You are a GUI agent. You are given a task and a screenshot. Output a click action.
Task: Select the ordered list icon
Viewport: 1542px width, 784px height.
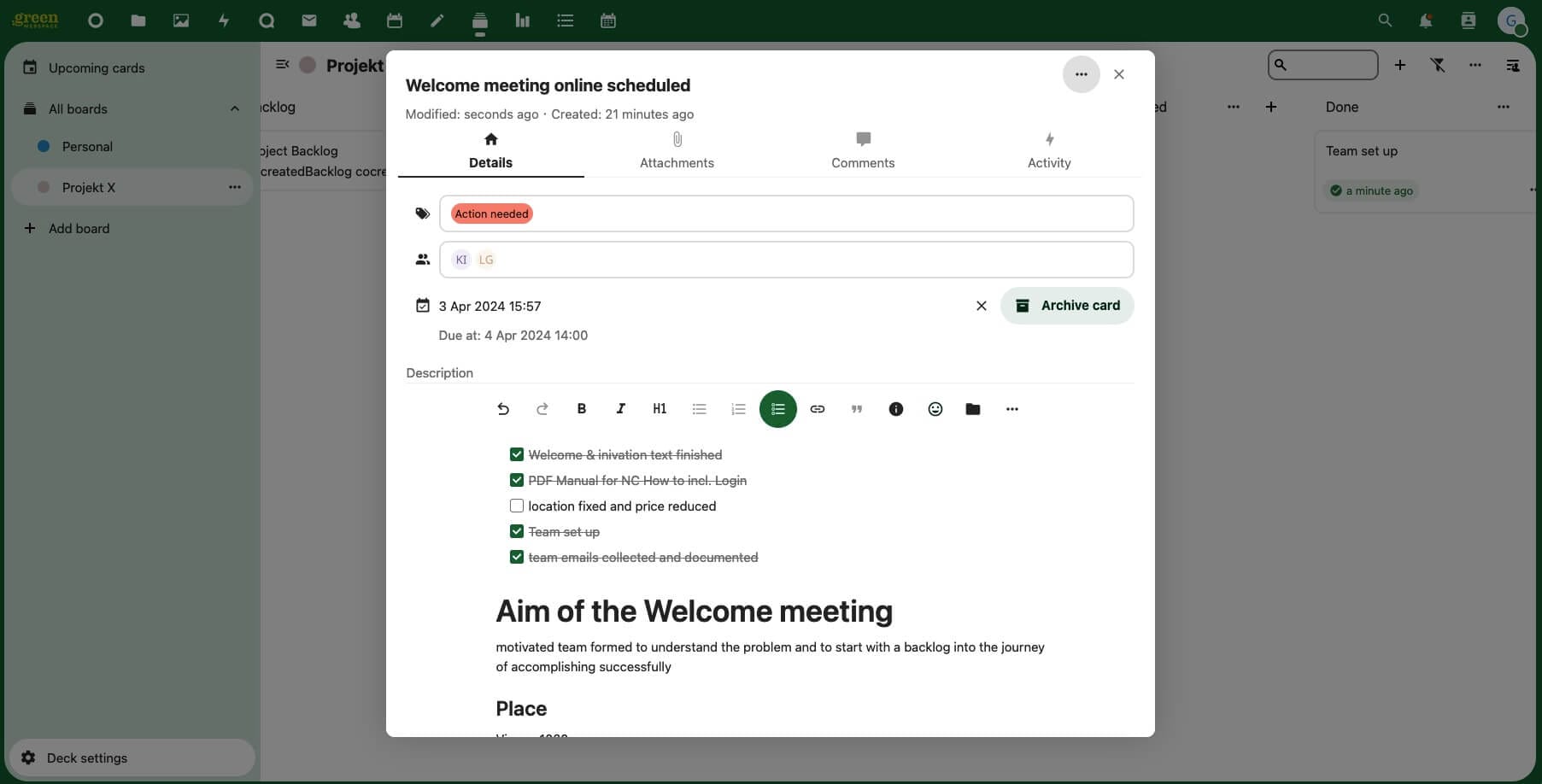[x=738, y=409]
